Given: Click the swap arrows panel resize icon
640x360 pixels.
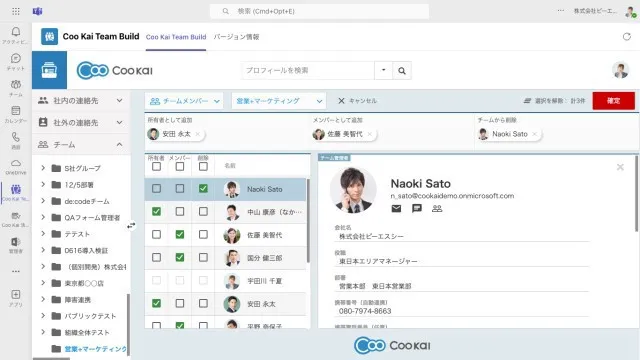Looking at the screenshot, I should pos(131,225).
